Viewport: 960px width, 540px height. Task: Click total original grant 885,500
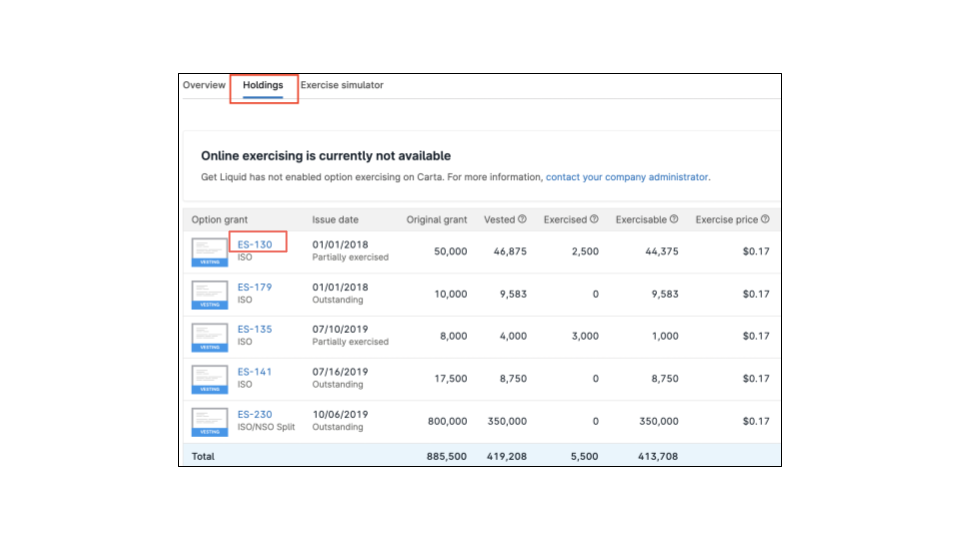[x=446, y=457]
